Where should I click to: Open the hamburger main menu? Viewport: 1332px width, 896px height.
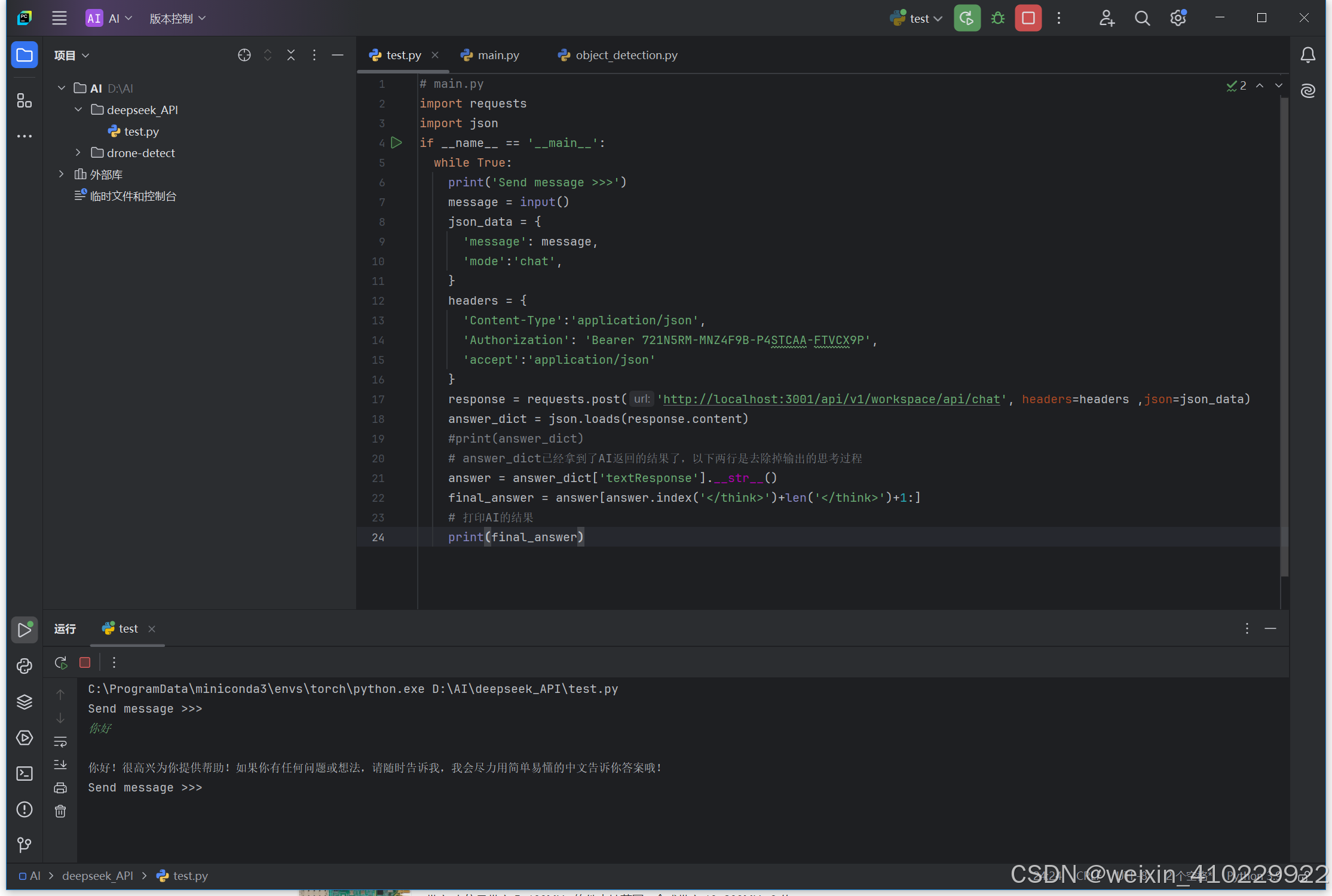(59, 18)
